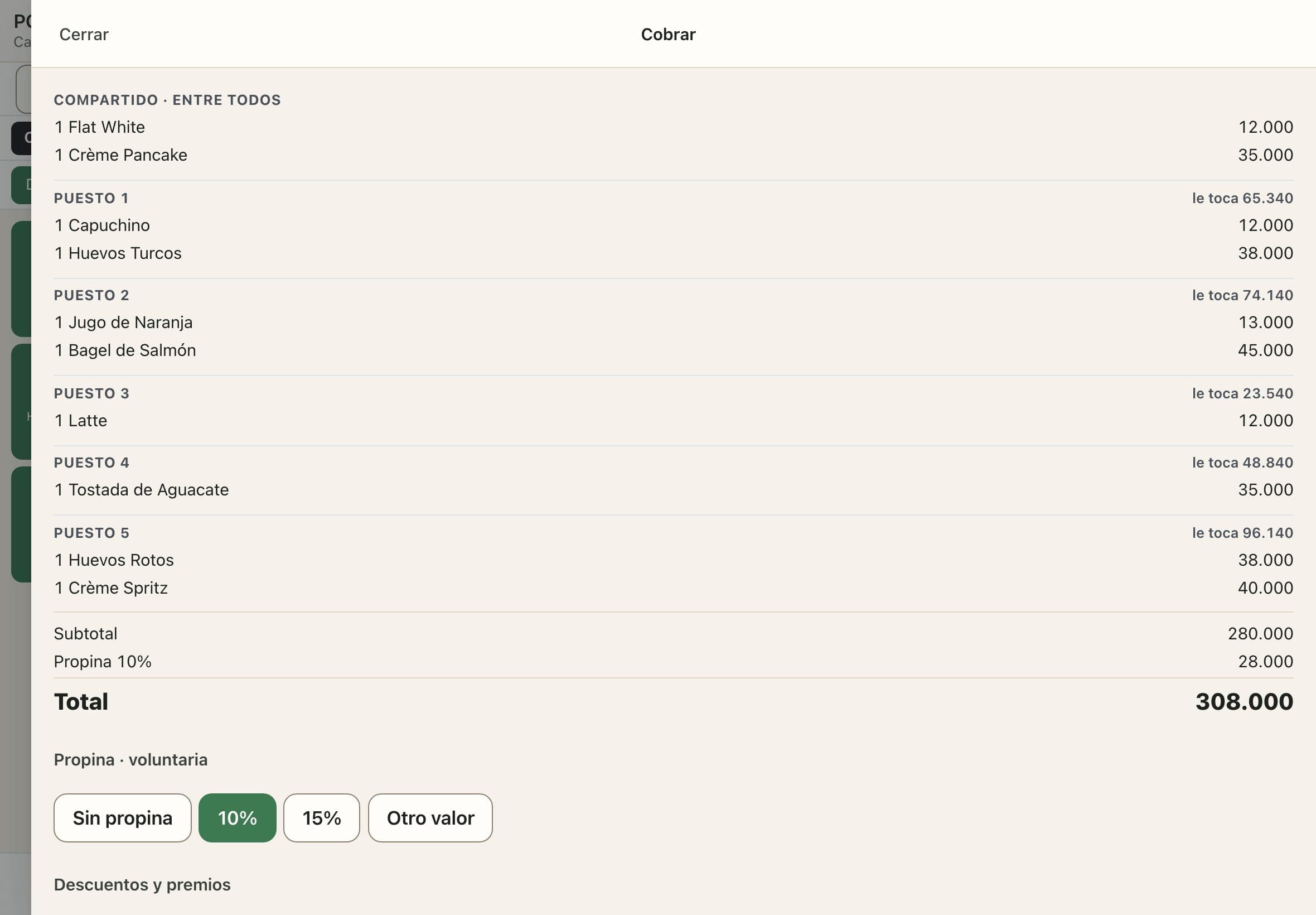Click the PUESTO 3 section header
This screenshot has width=1316, height=915.
point(91,393)
